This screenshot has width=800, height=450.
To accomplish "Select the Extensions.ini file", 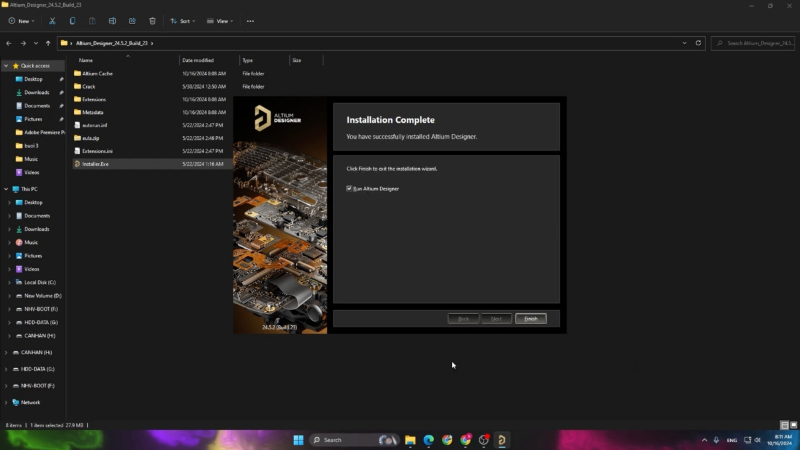I will pos(97,151).
